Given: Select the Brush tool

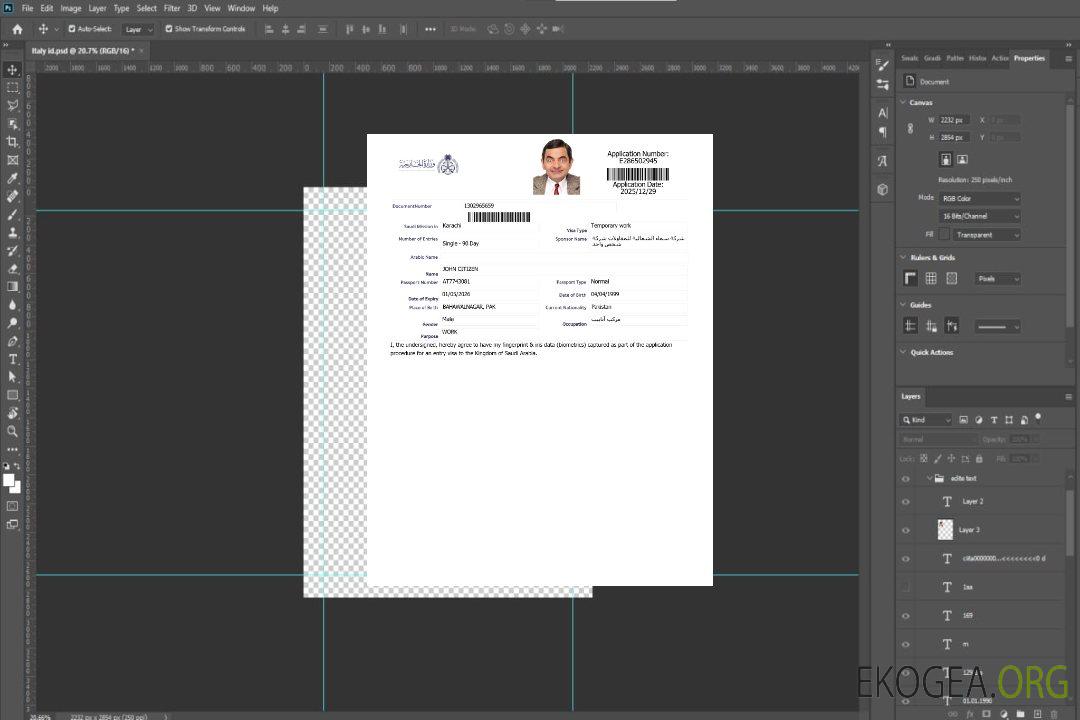Looking at the screenshot, I should [12, 214].
